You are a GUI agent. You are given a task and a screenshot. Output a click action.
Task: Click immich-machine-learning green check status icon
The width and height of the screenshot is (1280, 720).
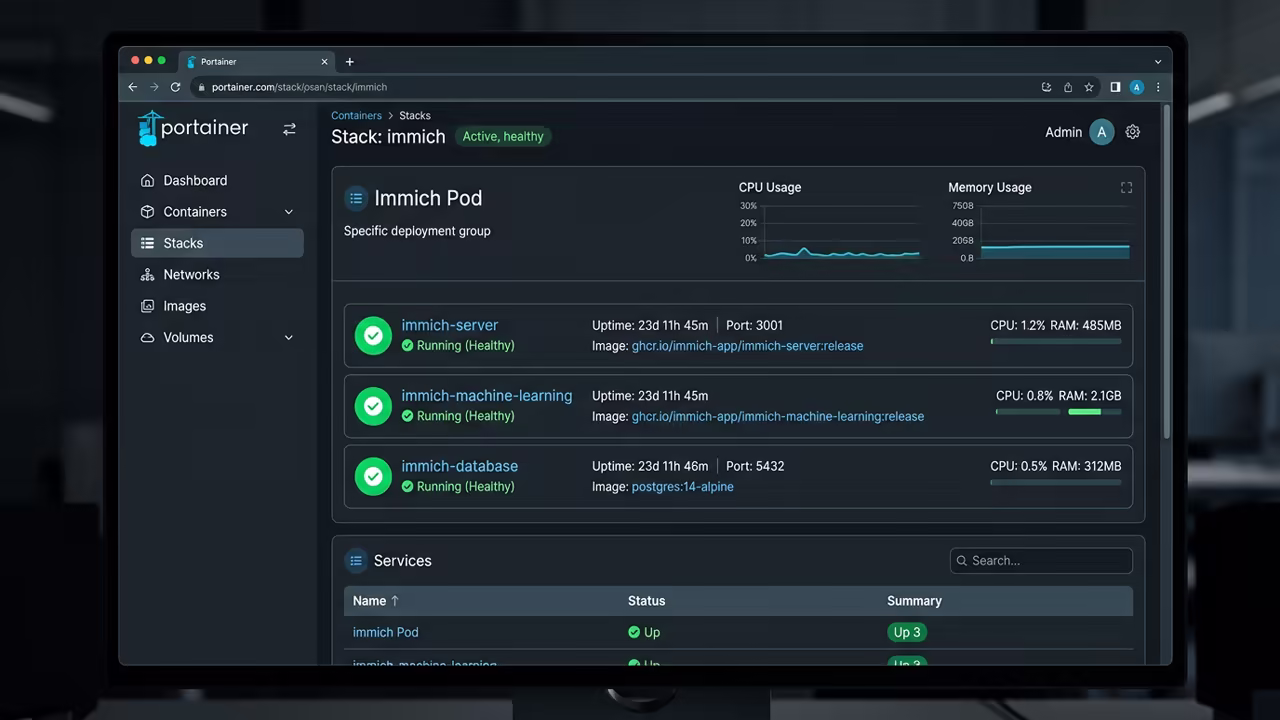(x=373, y=406)
